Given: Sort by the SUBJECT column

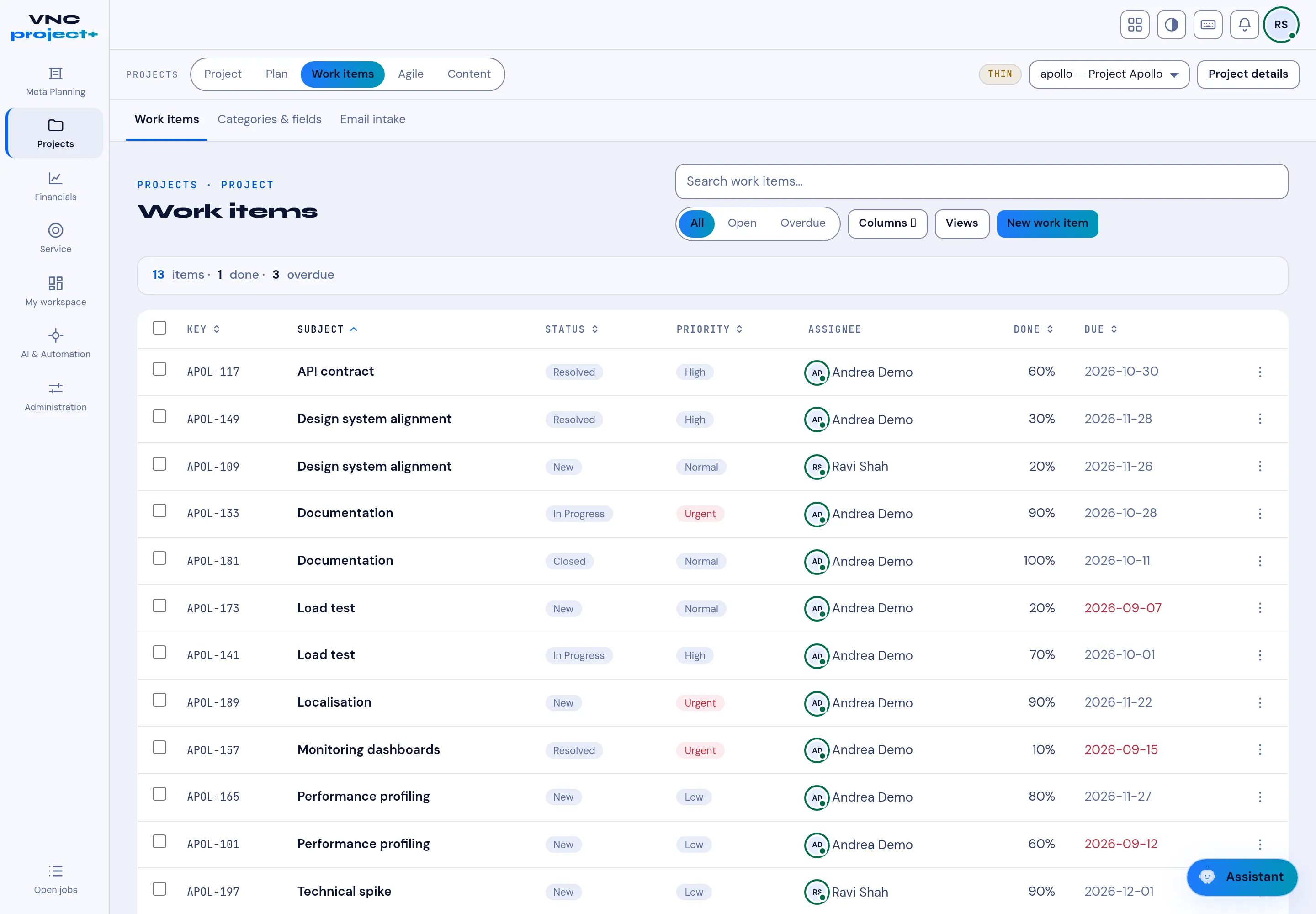Looking at the screenshot, I should (x=327, y=329).
